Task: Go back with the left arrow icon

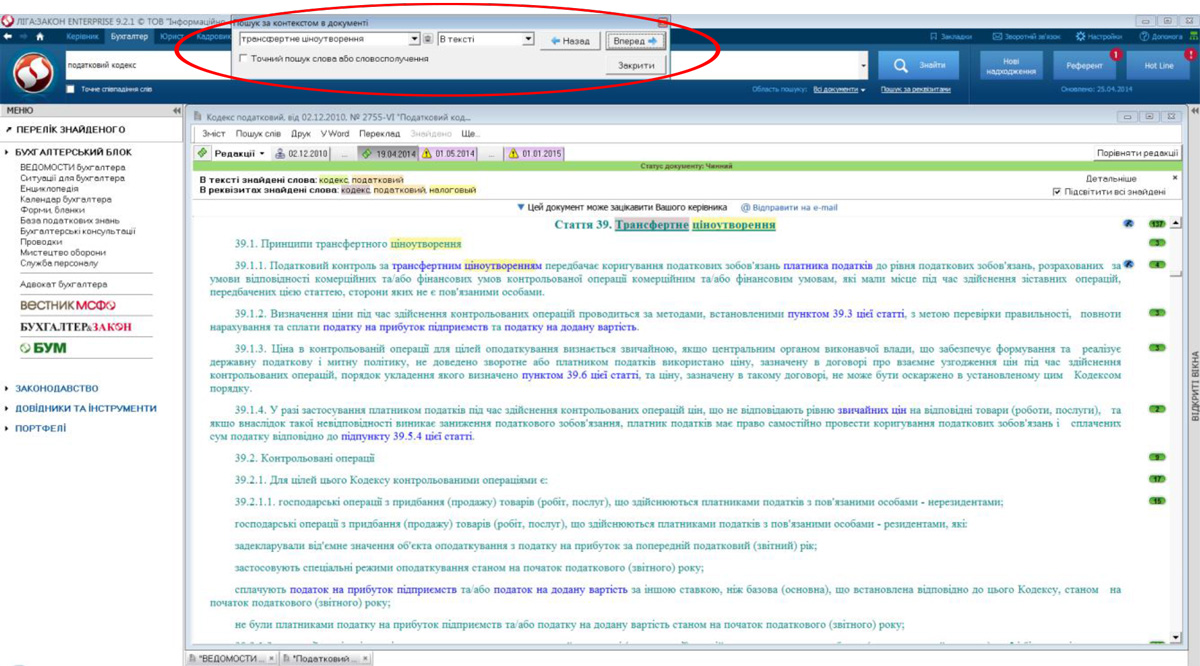Action: pos(8,36)
